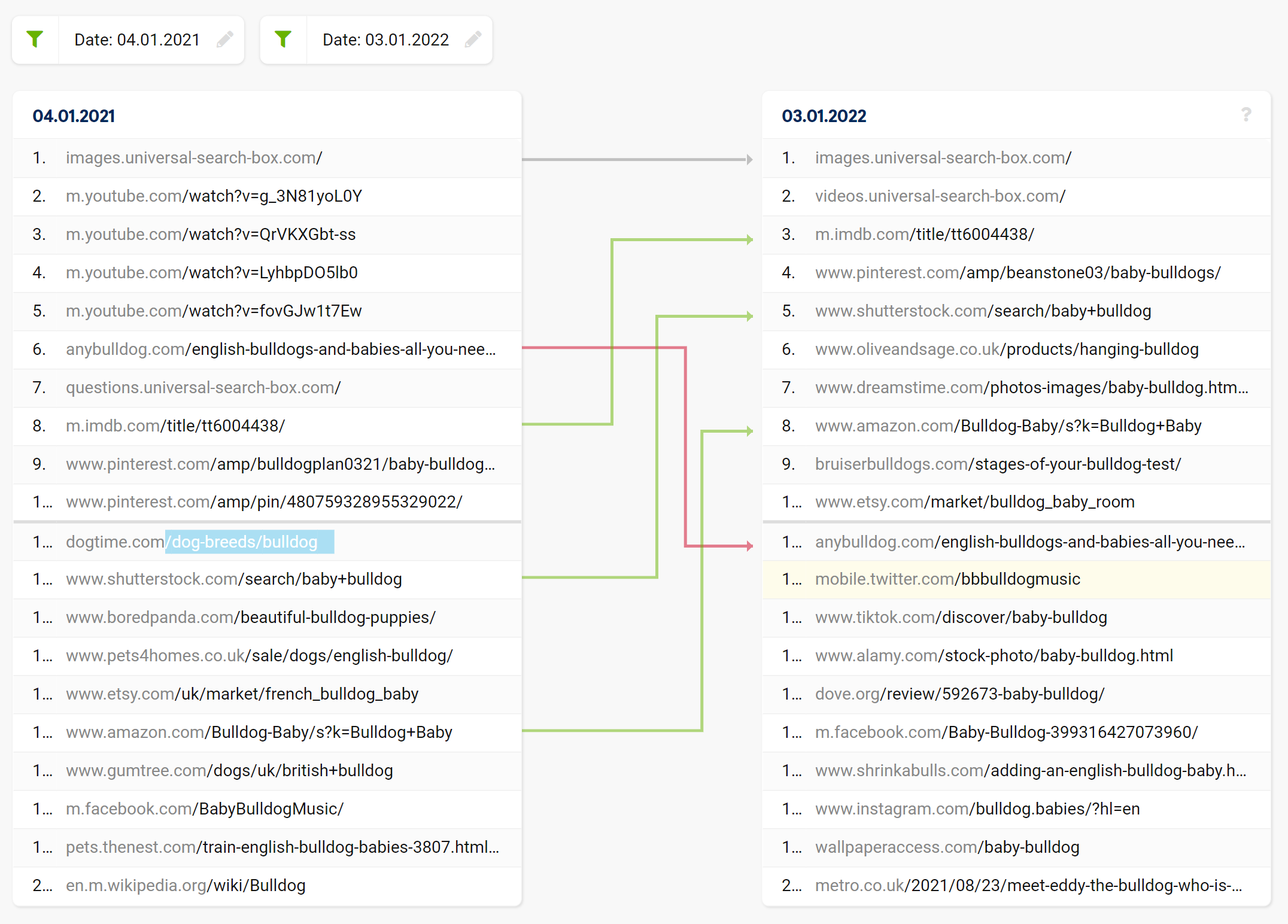Open the m.youtube.com/watch?v=fovGJw1t7Ew link

(x=214, y=311)
